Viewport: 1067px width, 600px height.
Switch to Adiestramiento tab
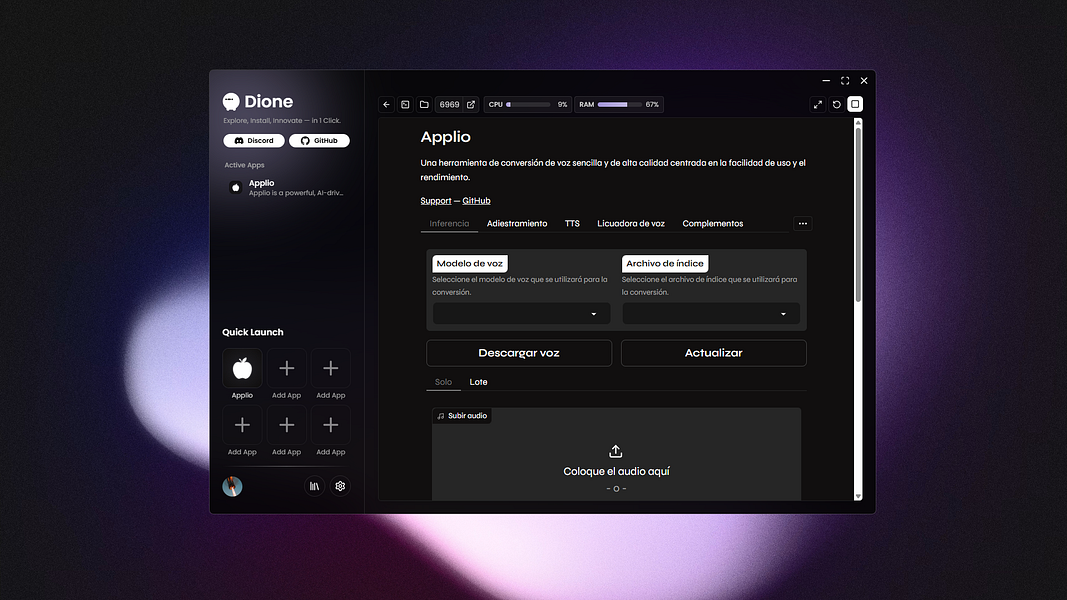[x=517, y=224]
